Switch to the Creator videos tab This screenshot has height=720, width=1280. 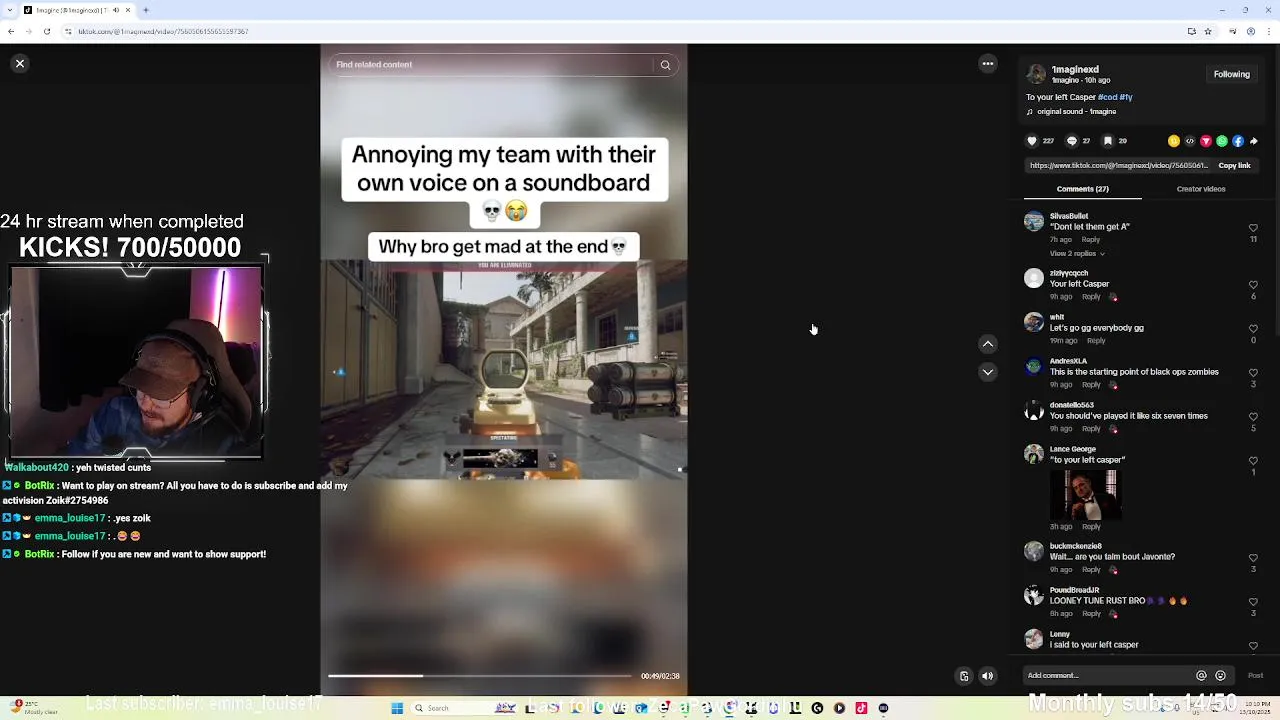(1201, 189)
